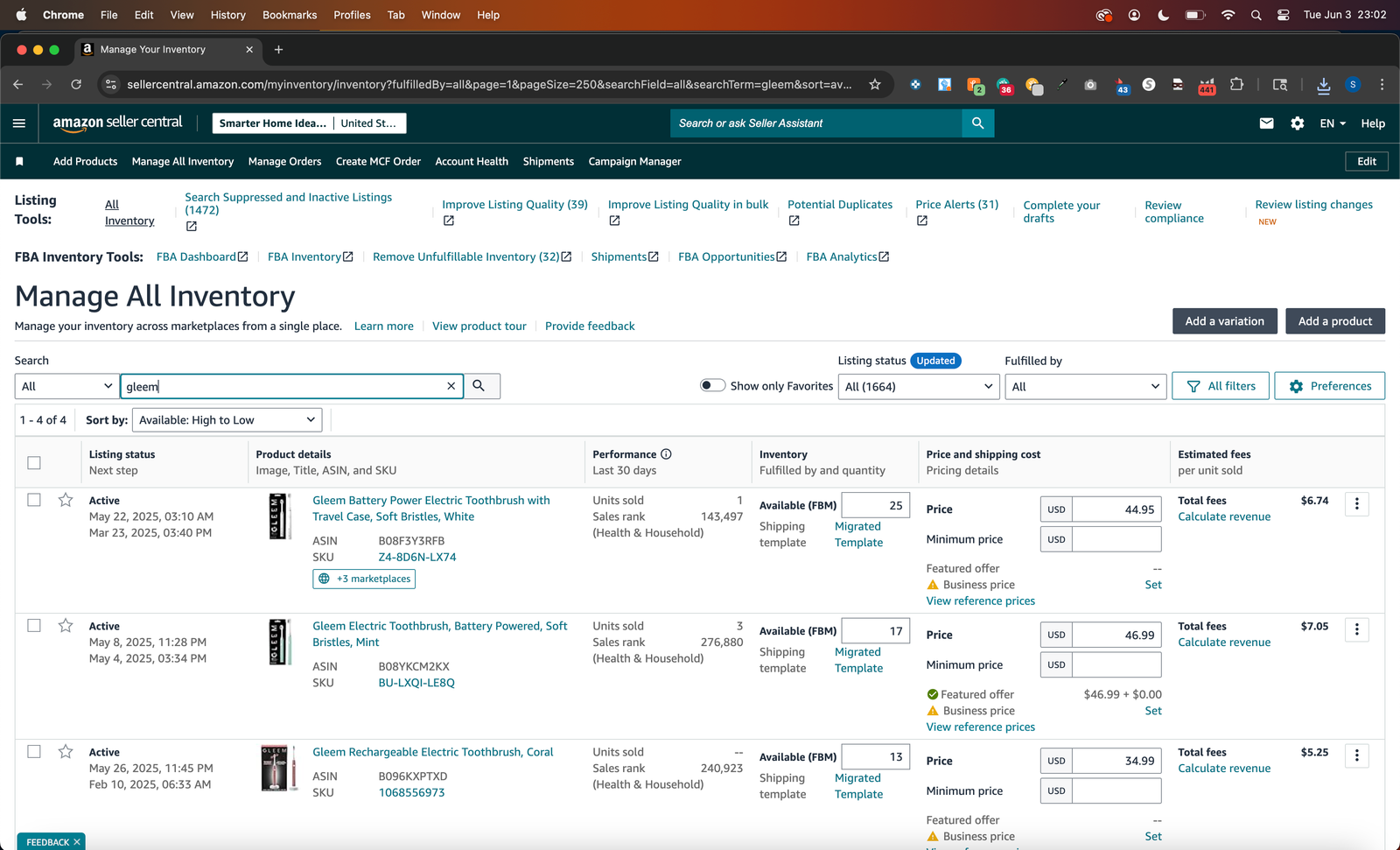Open the search field 'All' dropdown
Screen dimensions: 1400x850
tap(66, 386)
